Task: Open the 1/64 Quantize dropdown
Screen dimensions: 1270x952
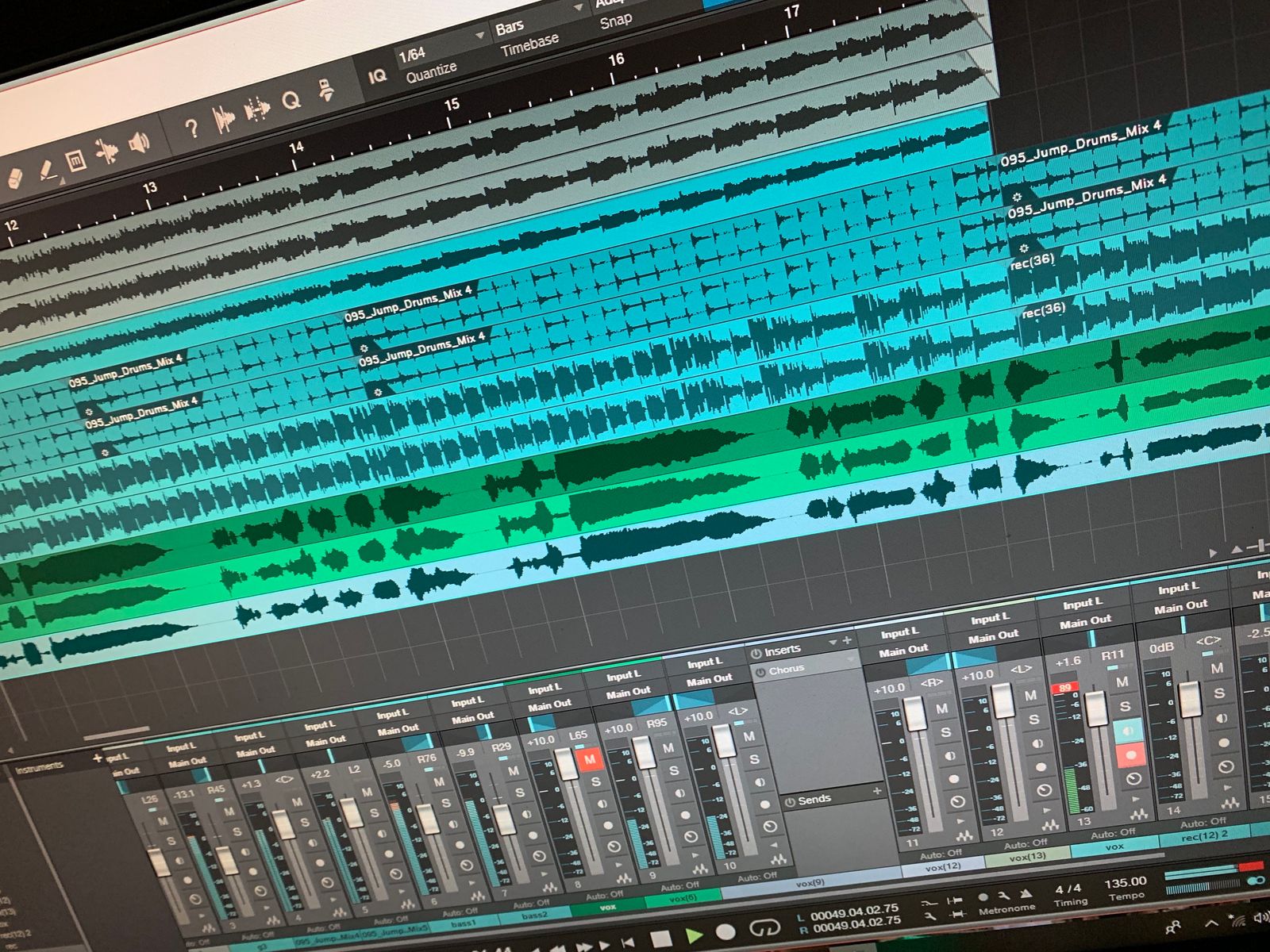Action: tap(479, 36)
